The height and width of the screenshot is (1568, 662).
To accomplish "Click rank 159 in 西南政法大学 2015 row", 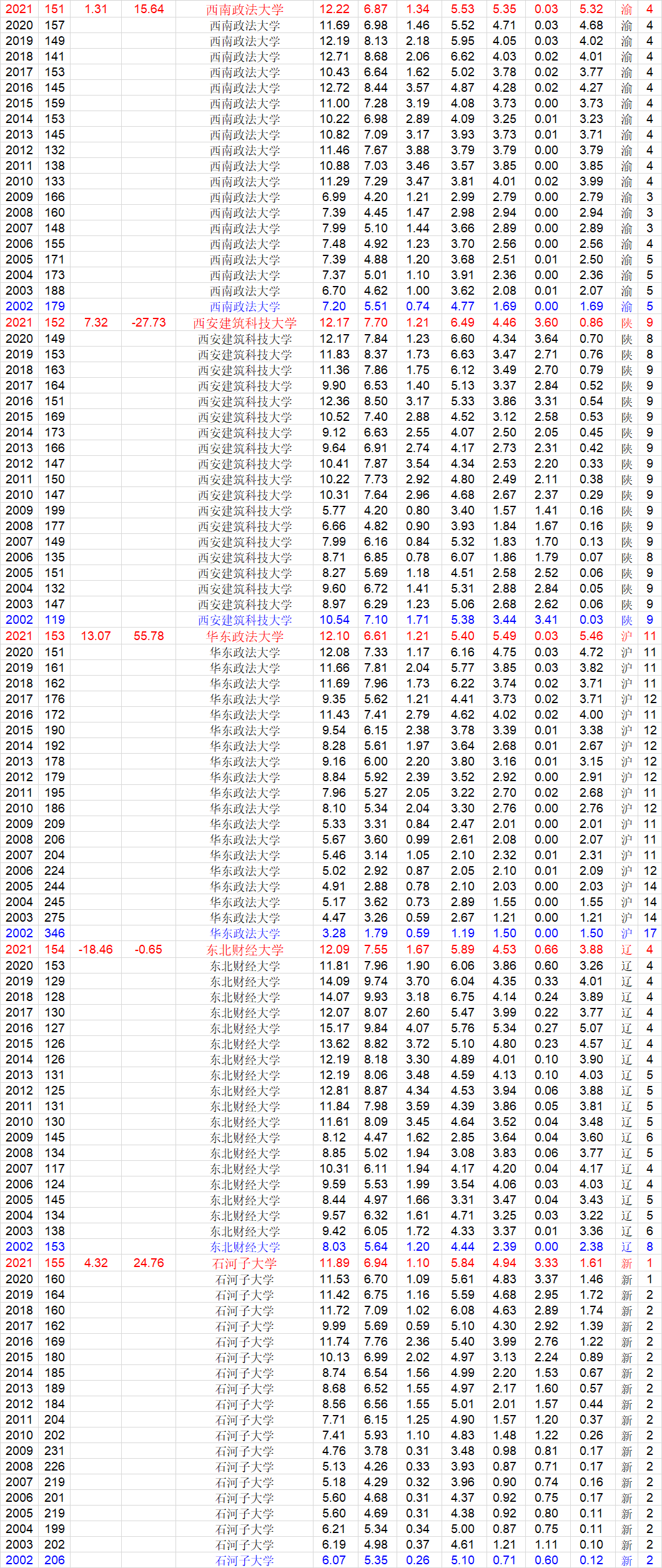I will [x=54, y=104].
